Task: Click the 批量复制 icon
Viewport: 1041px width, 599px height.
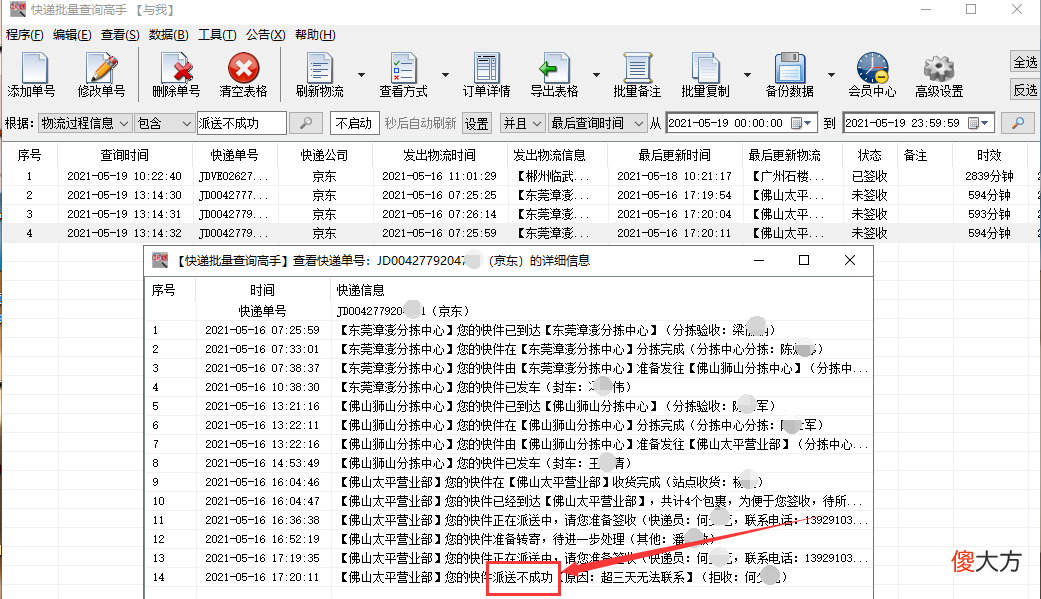Action: 705,74
